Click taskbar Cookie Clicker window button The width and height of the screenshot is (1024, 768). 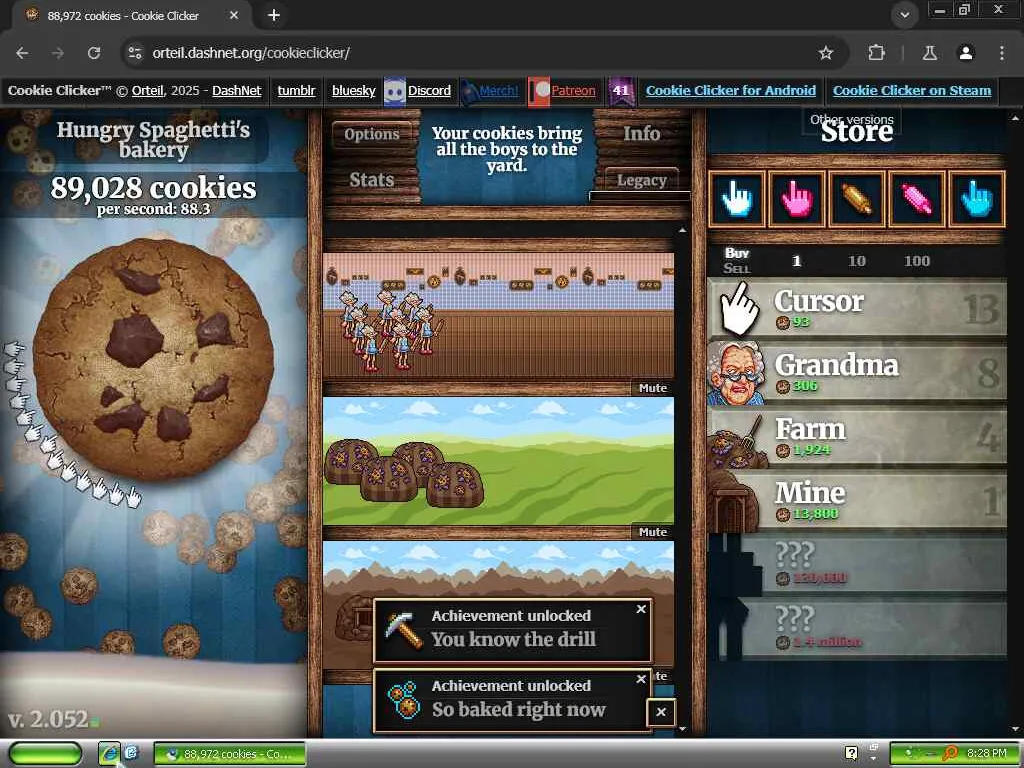(230, 754)
